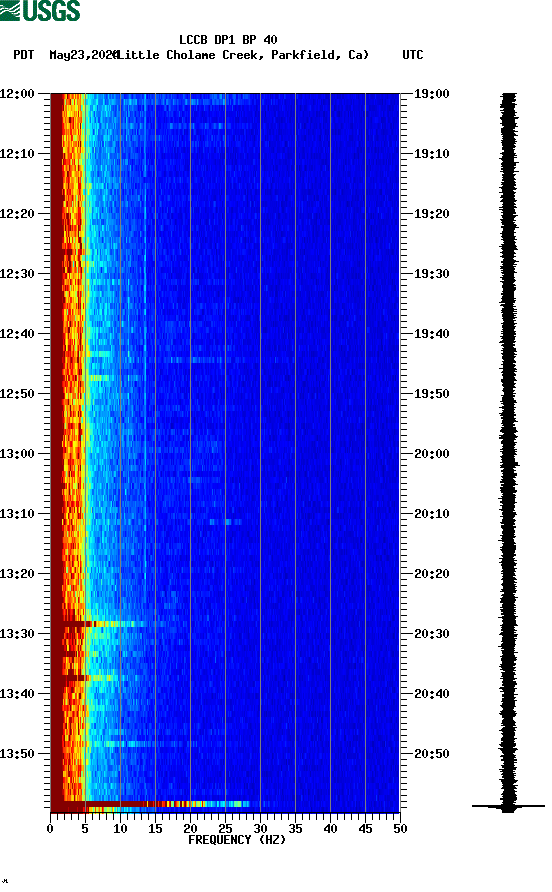Click the '19:00' UTC time label
The height and width of the screenshot is (892, 552).
coord(432,94)
